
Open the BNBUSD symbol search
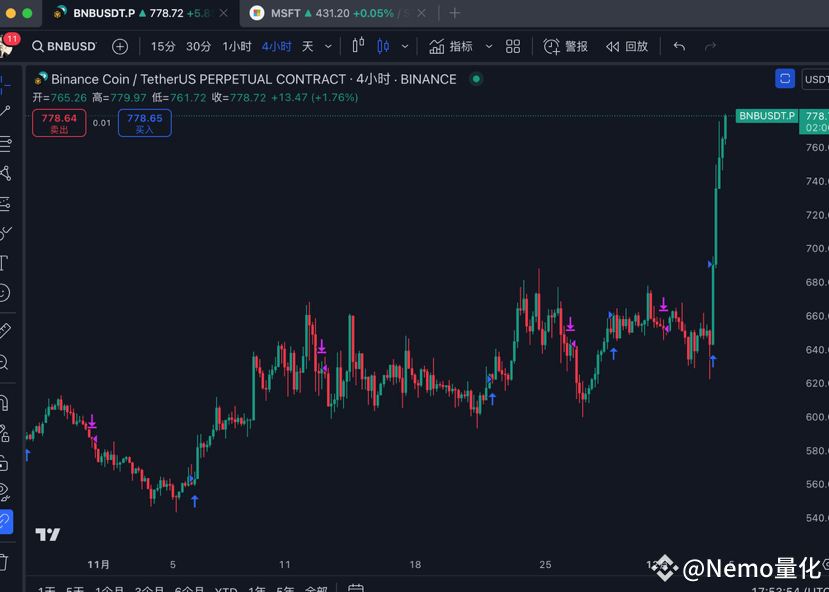point(65,47)
